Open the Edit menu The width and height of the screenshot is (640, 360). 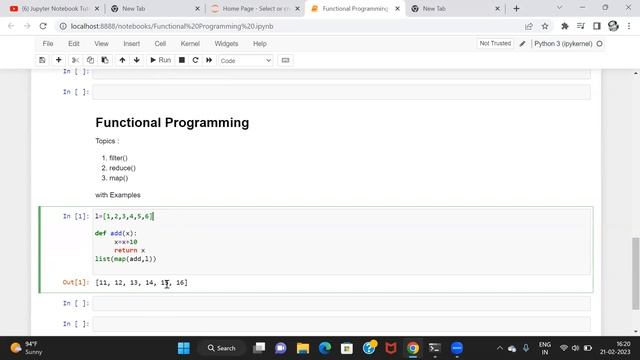pyautogui.click(x=74, y=44)
